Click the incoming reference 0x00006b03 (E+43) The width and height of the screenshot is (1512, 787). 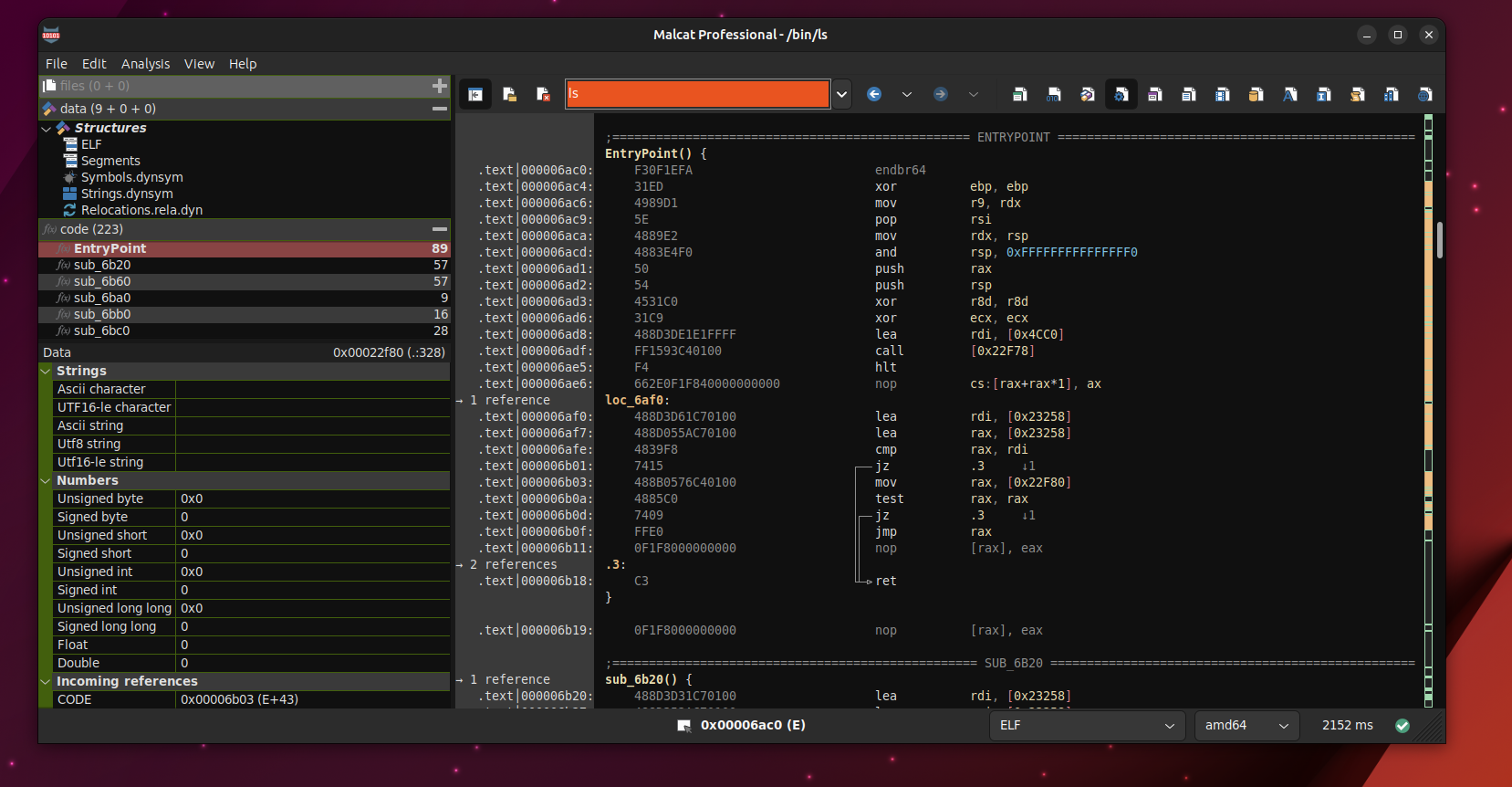pyautogui.click(x=239, y=700)
